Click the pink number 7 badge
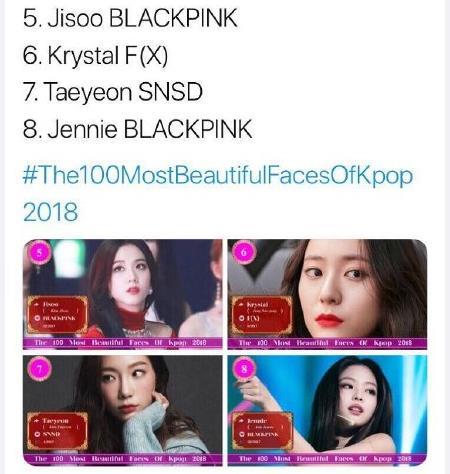This screenshot has height=474, width=450. pyautogui.click(x=40, y=369)
